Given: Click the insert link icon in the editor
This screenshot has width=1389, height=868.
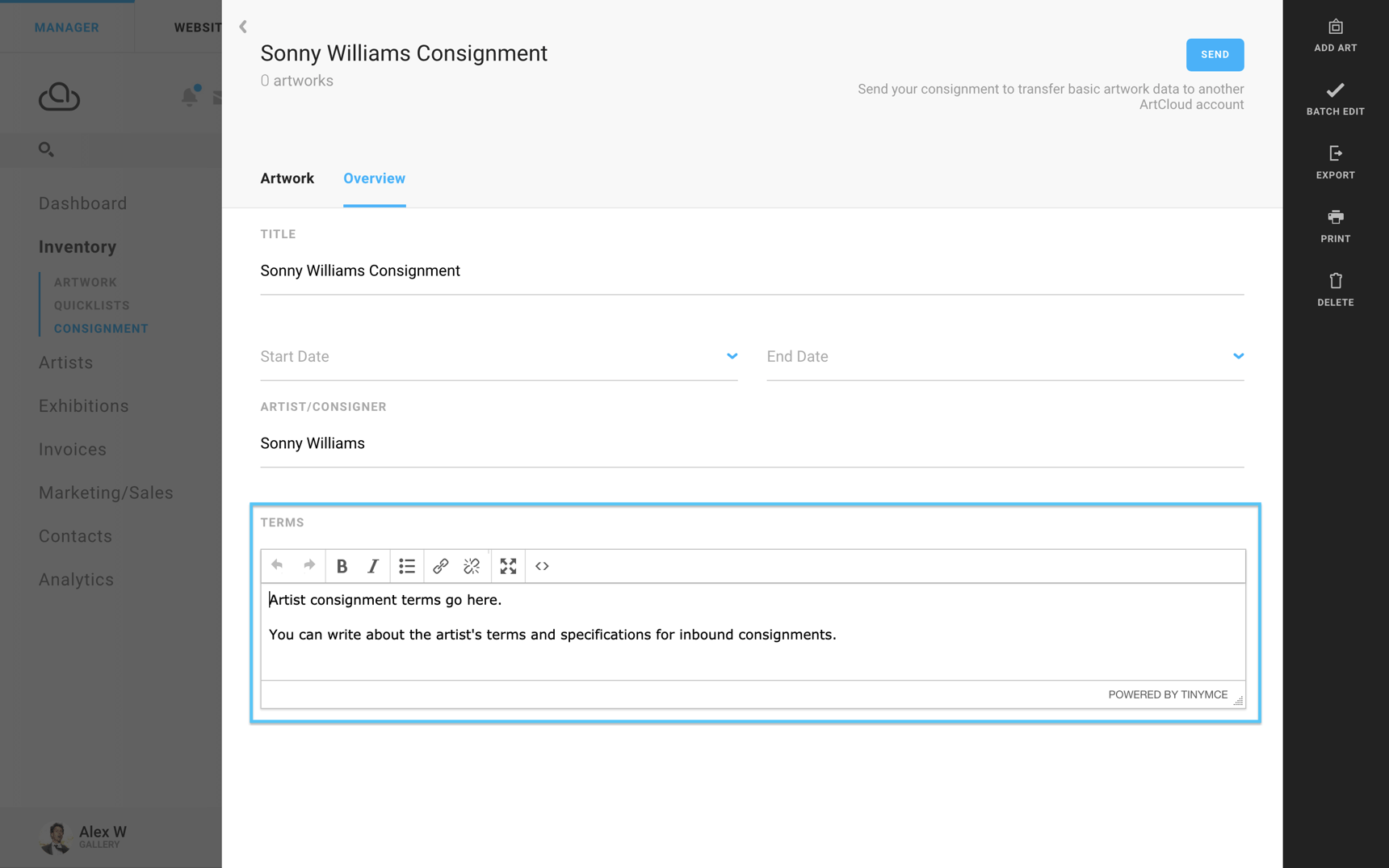Looking at the screenshot, I should coord(439,566).
